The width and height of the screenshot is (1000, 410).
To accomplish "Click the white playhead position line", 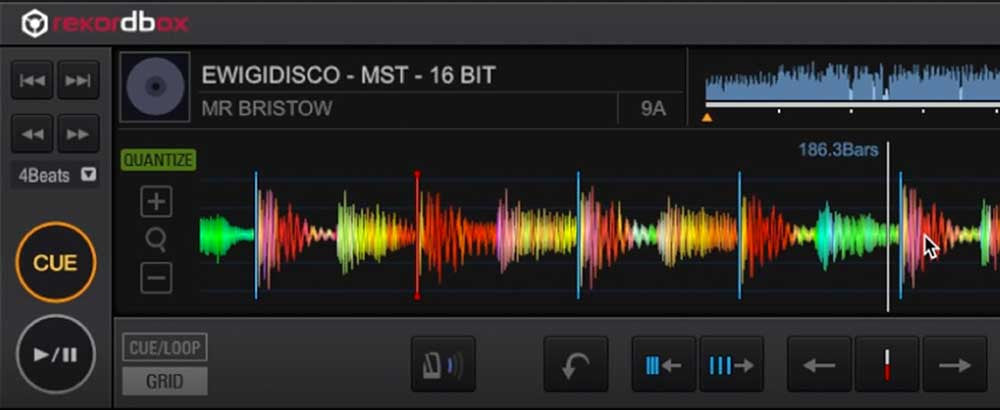I will 888,227.
